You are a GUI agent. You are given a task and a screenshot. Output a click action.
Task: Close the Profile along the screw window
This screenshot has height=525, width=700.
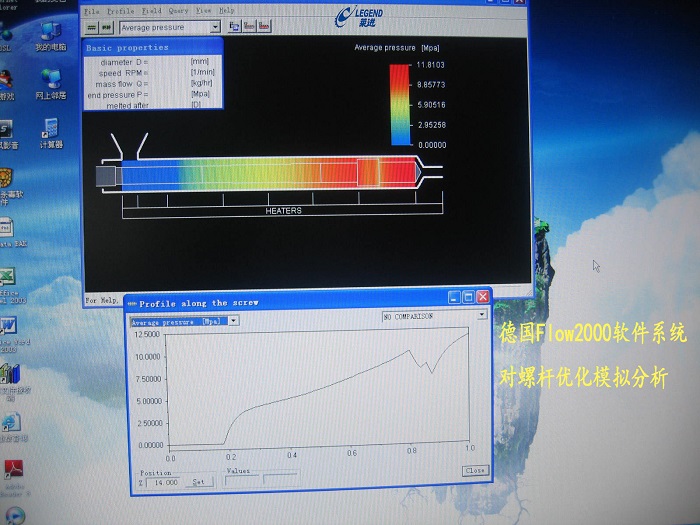pos(483,296)
